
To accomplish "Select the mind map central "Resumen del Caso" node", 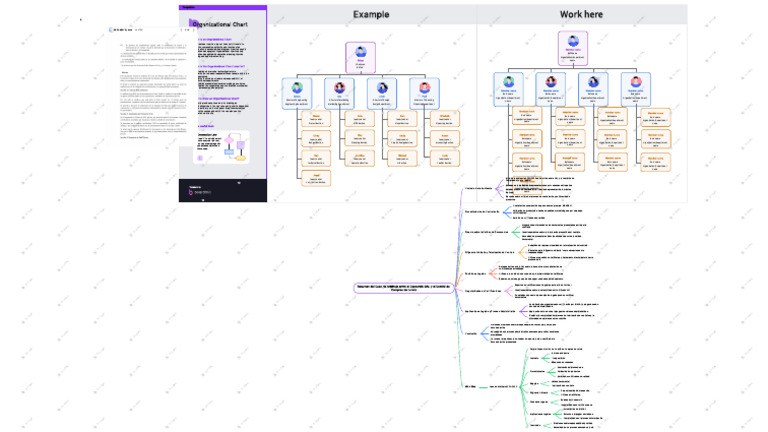I will click(x=404, y=288).
